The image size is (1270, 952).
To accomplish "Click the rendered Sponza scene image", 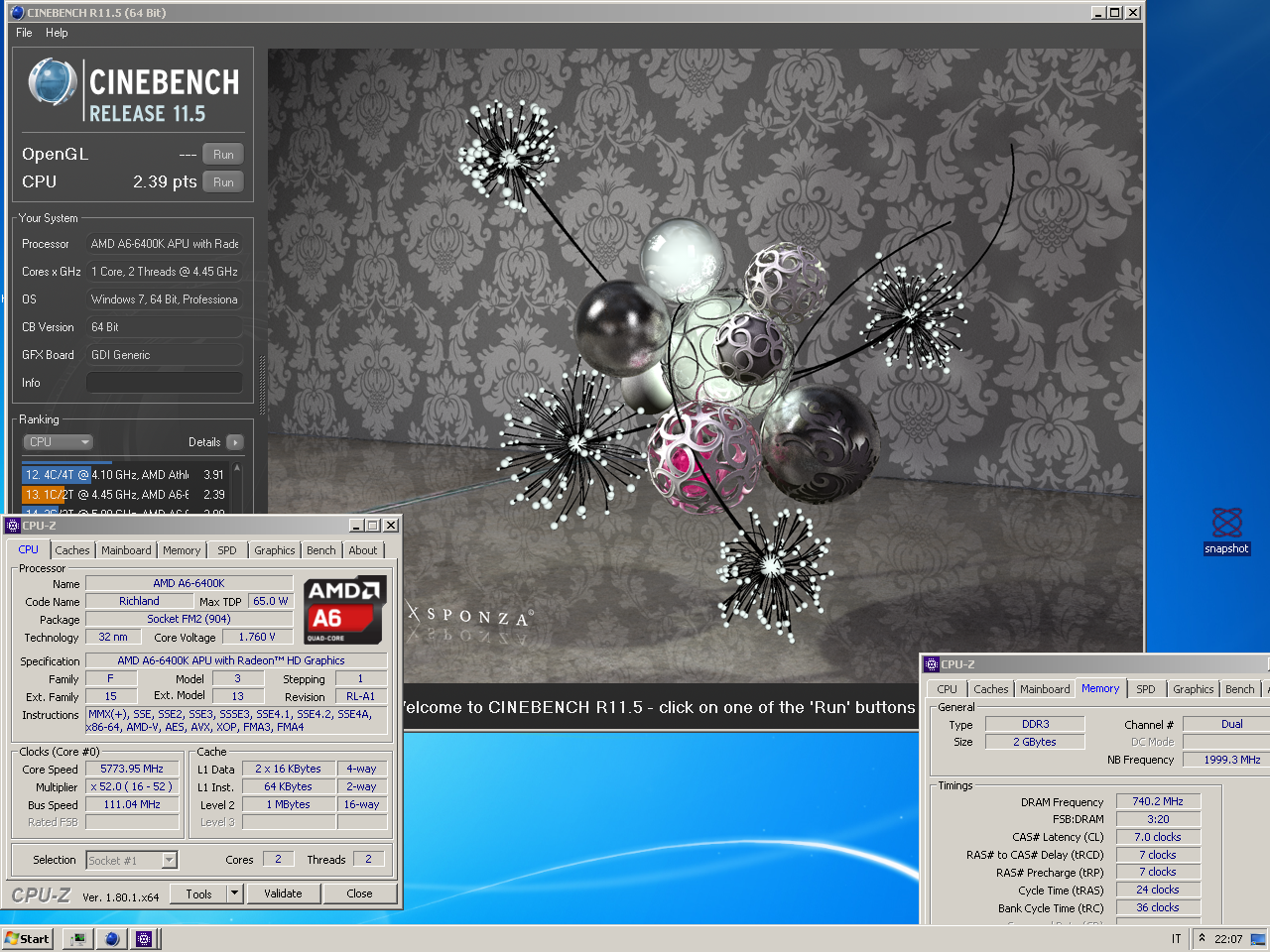I will 704,367.
